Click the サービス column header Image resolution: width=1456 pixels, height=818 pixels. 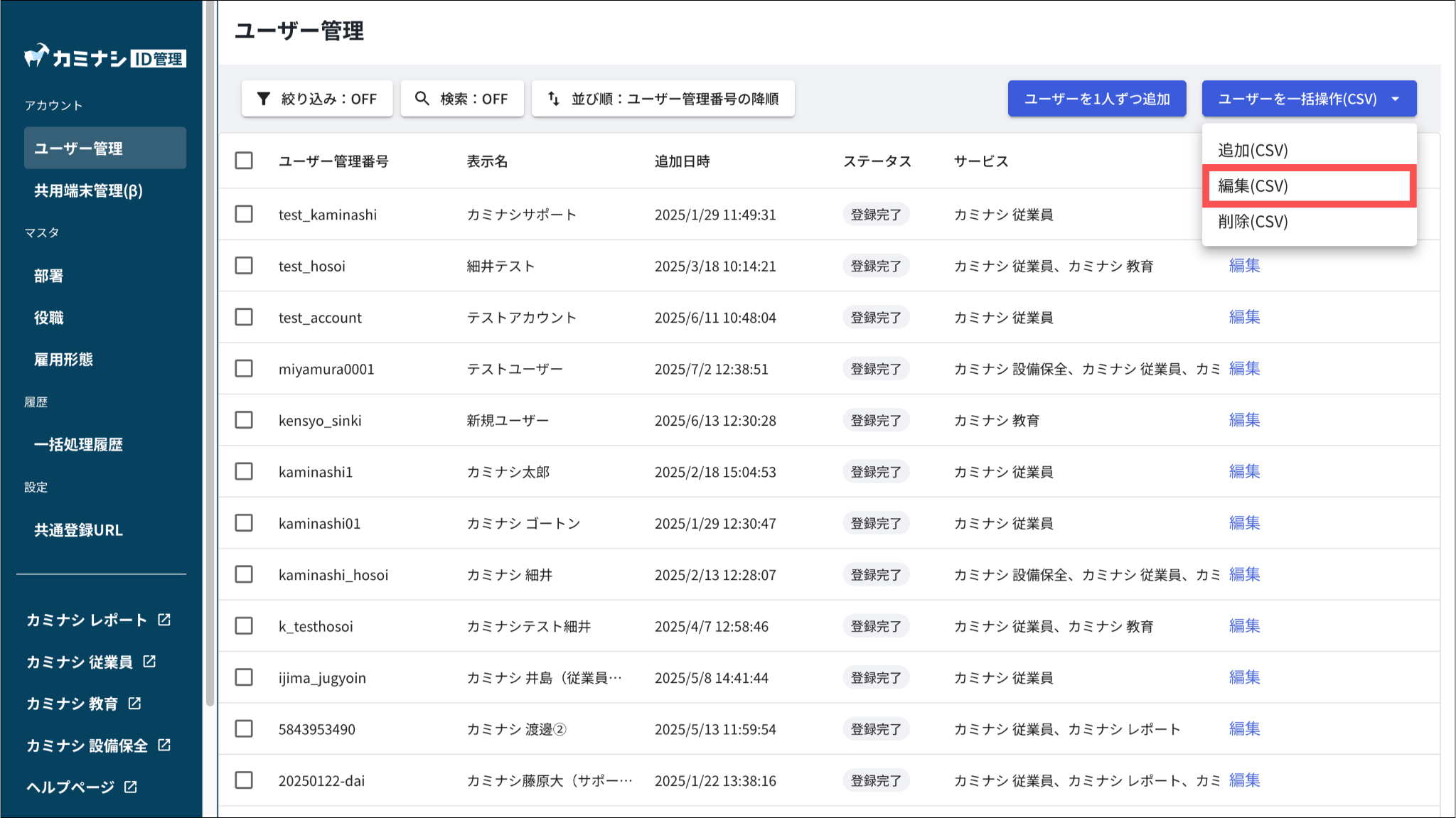[x=981, y=161]
